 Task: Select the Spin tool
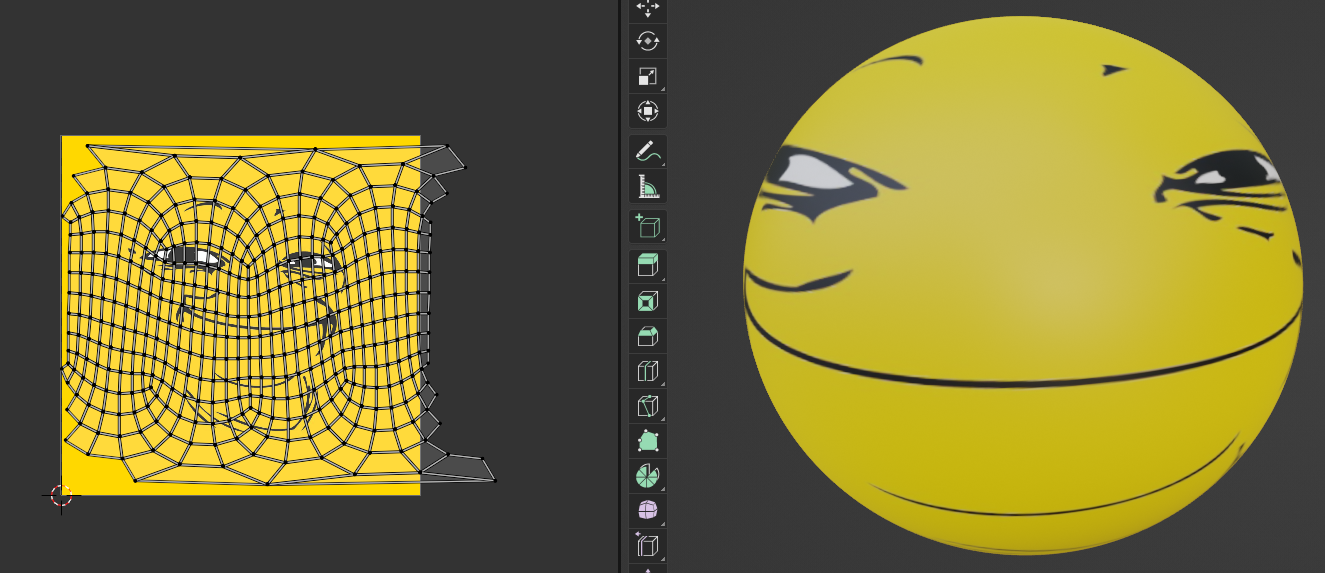[x=647, y=475]
